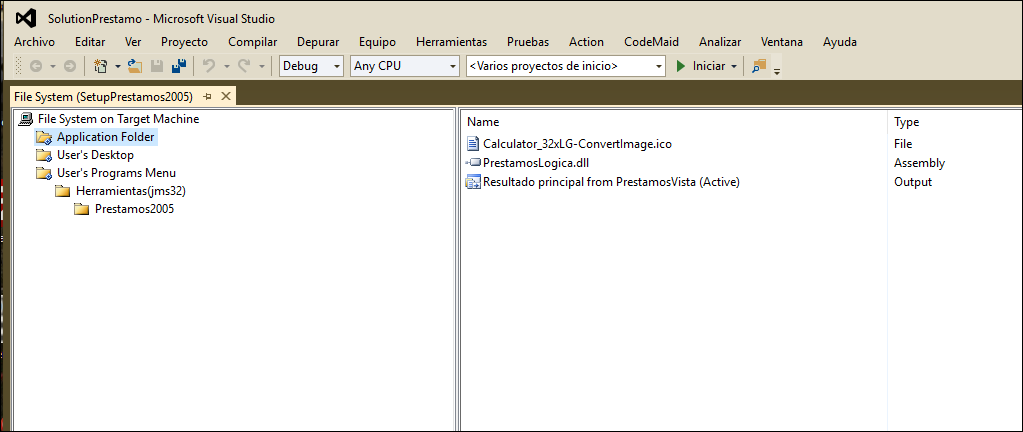Open the CodeMaid menu
Image resolution: width=1023 pixels, height=432 pixels.
[x=651, y=42]
